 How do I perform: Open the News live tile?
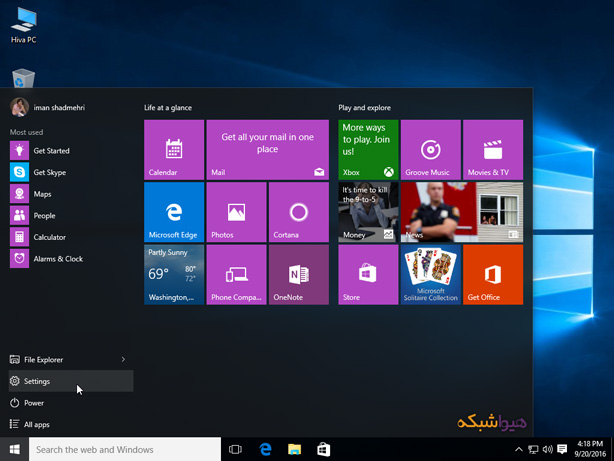pyautogui.click(x=462, y=212)
